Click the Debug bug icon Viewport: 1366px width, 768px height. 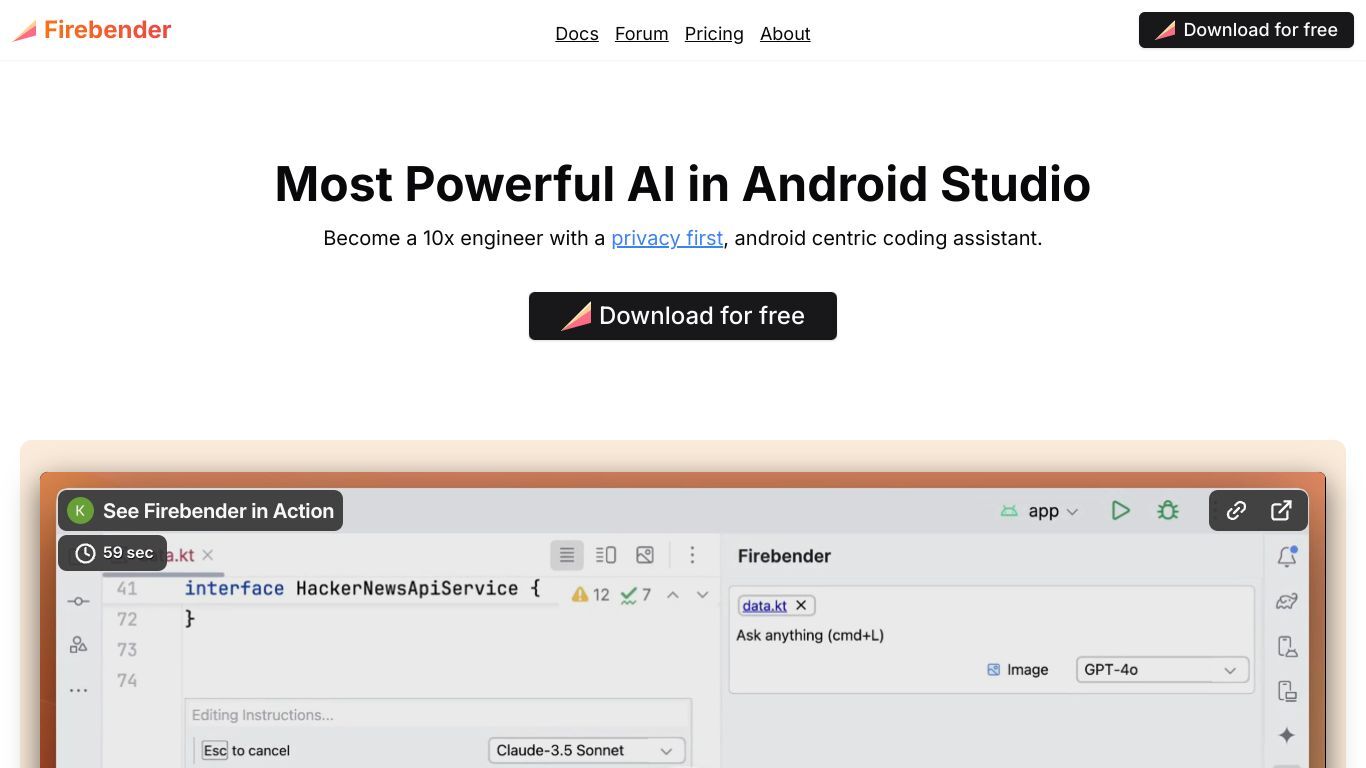pos(1167,511)
